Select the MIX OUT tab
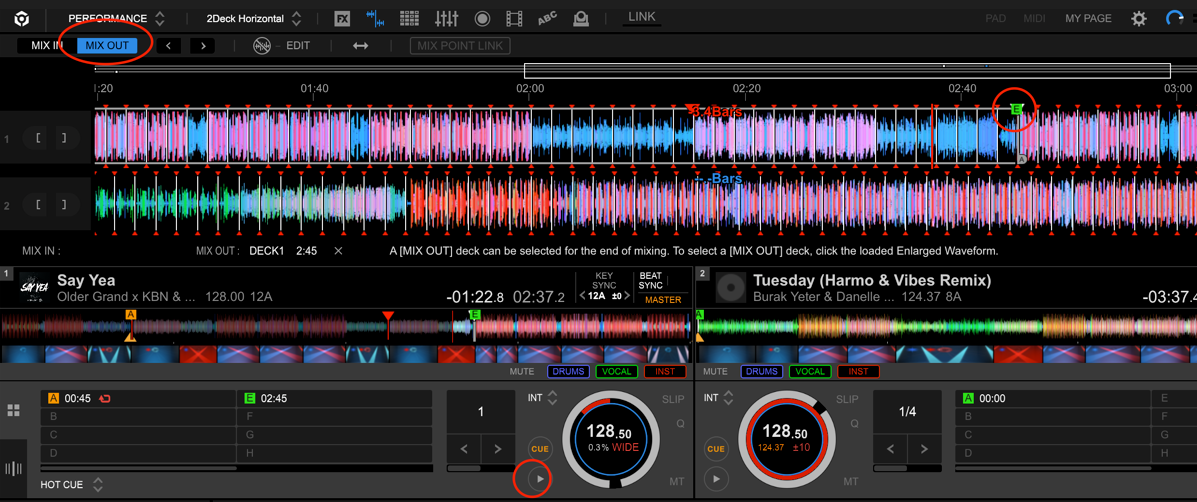Screen dimensions: 1197x502 [x=107, y=45]
